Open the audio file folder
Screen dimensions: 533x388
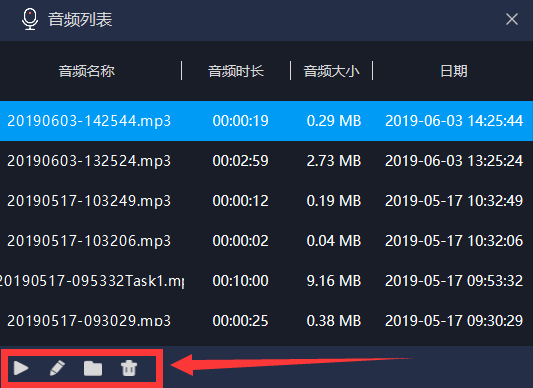93,369
